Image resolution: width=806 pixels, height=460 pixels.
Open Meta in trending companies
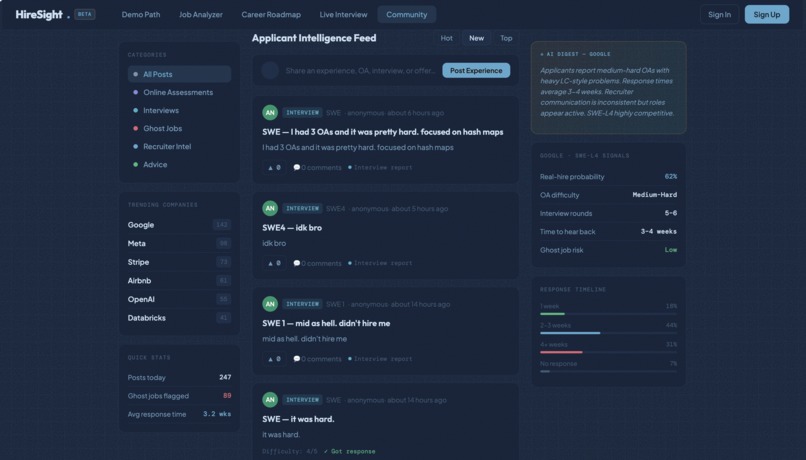tap(179, 243)
